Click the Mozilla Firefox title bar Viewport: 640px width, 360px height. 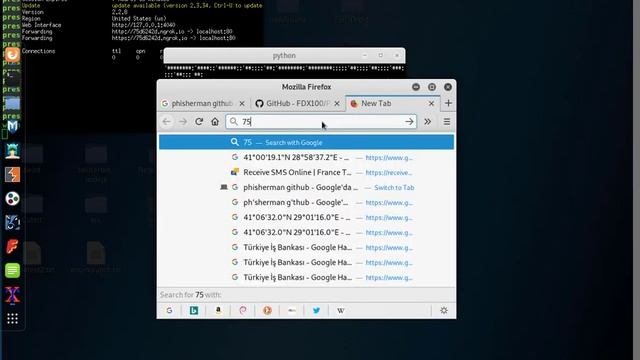tap(306, 87)
